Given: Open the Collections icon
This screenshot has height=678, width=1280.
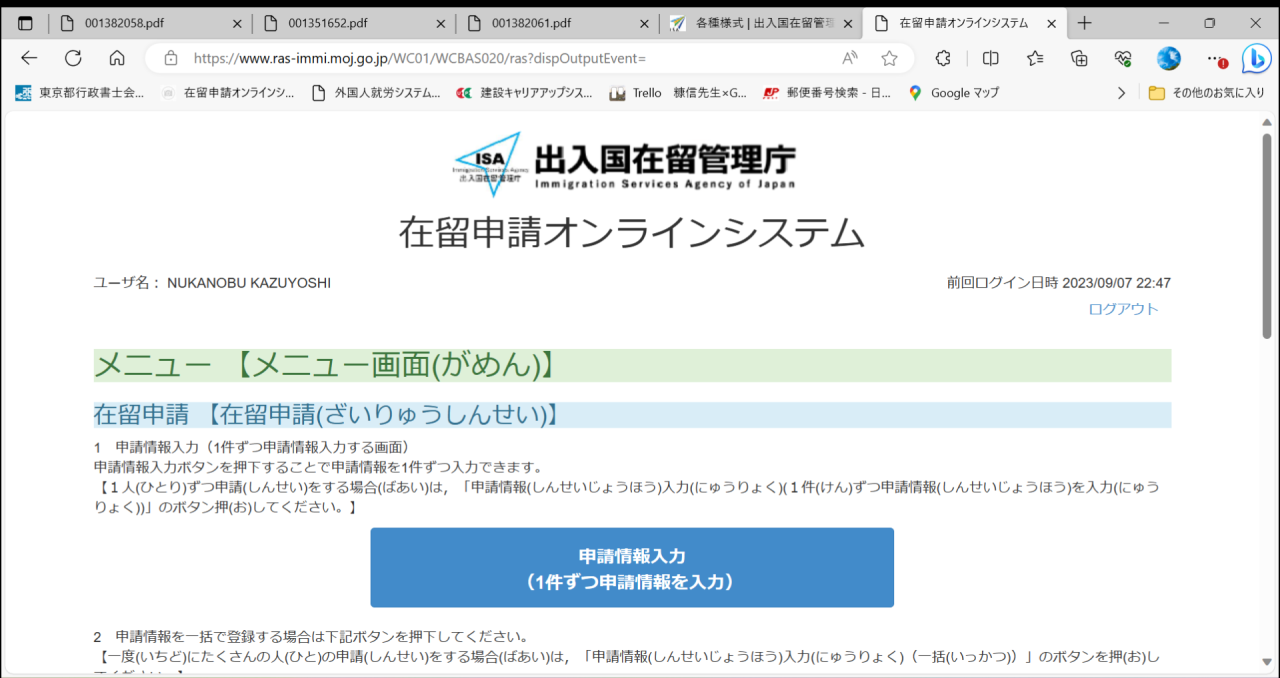Looking at the screenshot, I should coord(1079,58).
